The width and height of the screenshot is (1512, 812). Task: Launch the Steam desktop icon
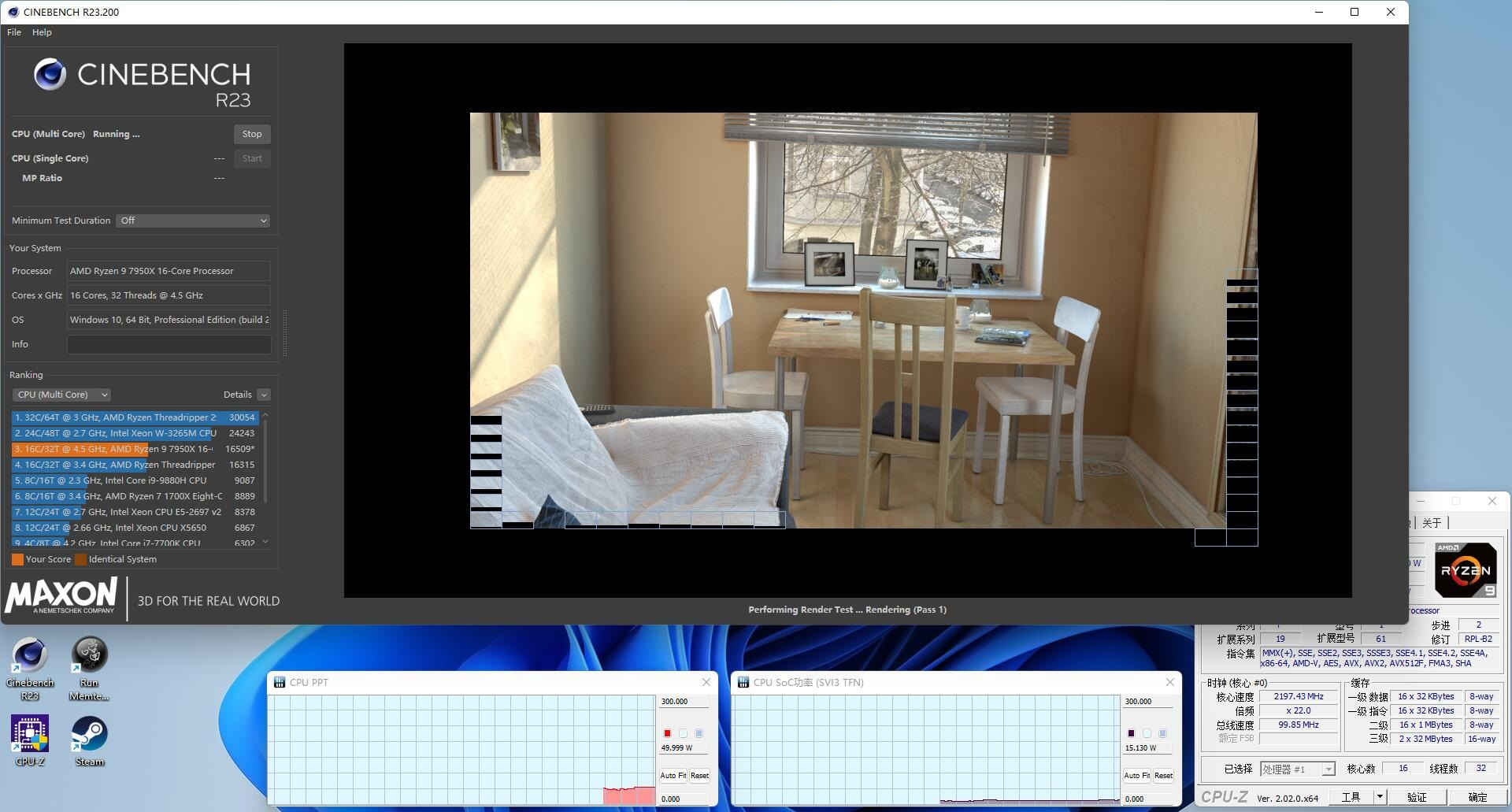89,740
